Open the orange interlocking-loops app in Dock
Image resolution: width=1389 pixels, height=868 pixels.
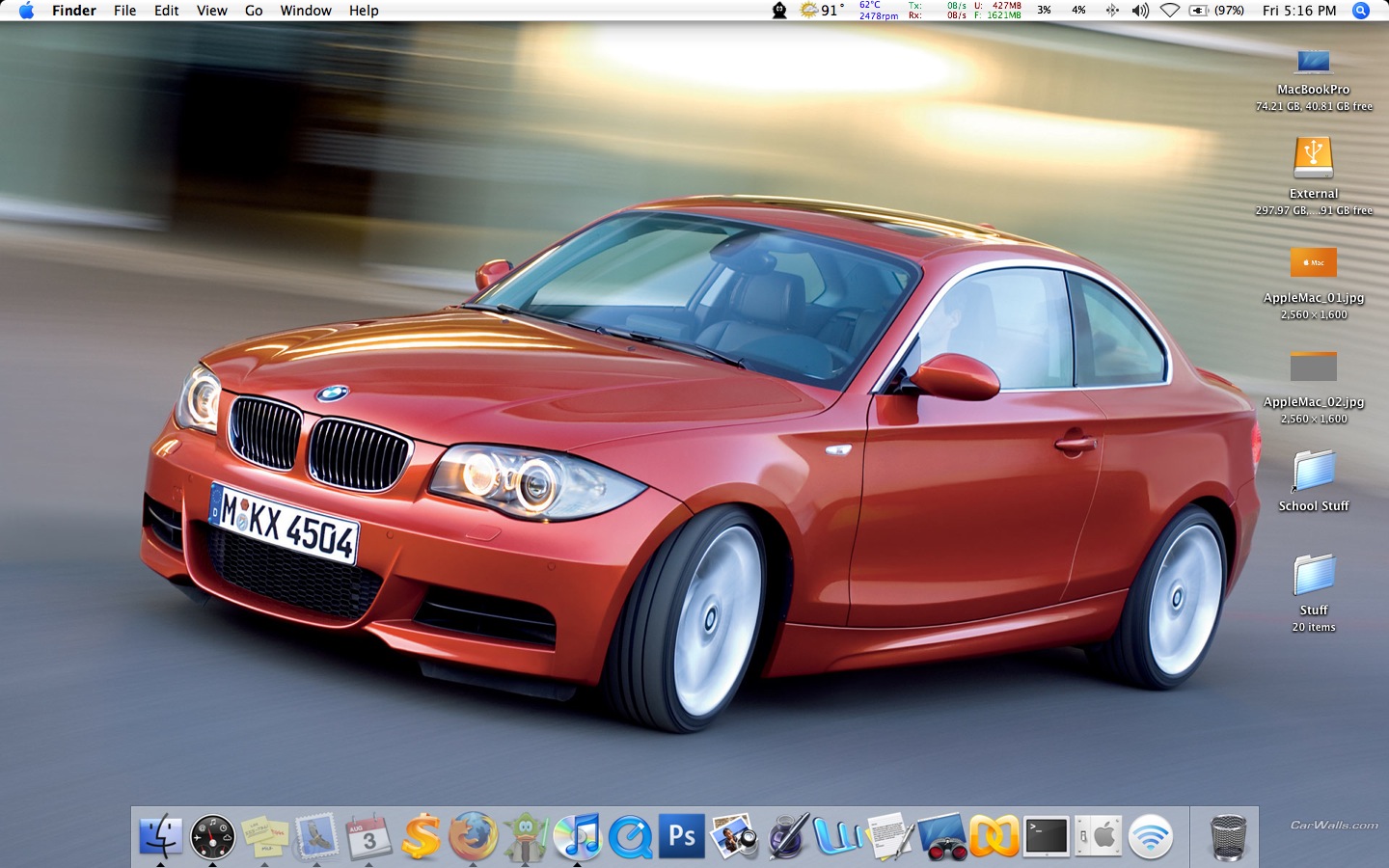(x=994, y=836)
